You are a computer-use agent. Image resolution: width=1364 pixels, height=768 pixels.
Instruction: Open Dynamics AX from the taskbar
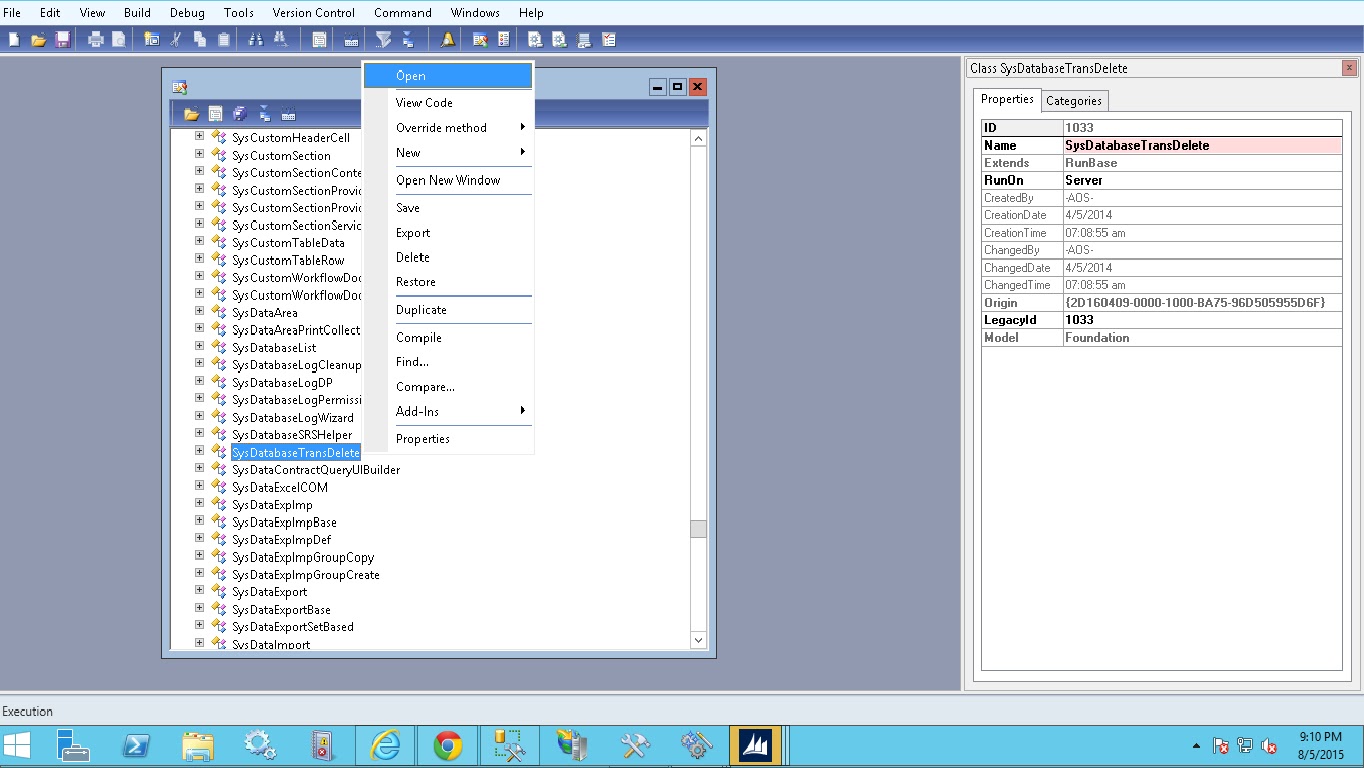click(757, 745)
